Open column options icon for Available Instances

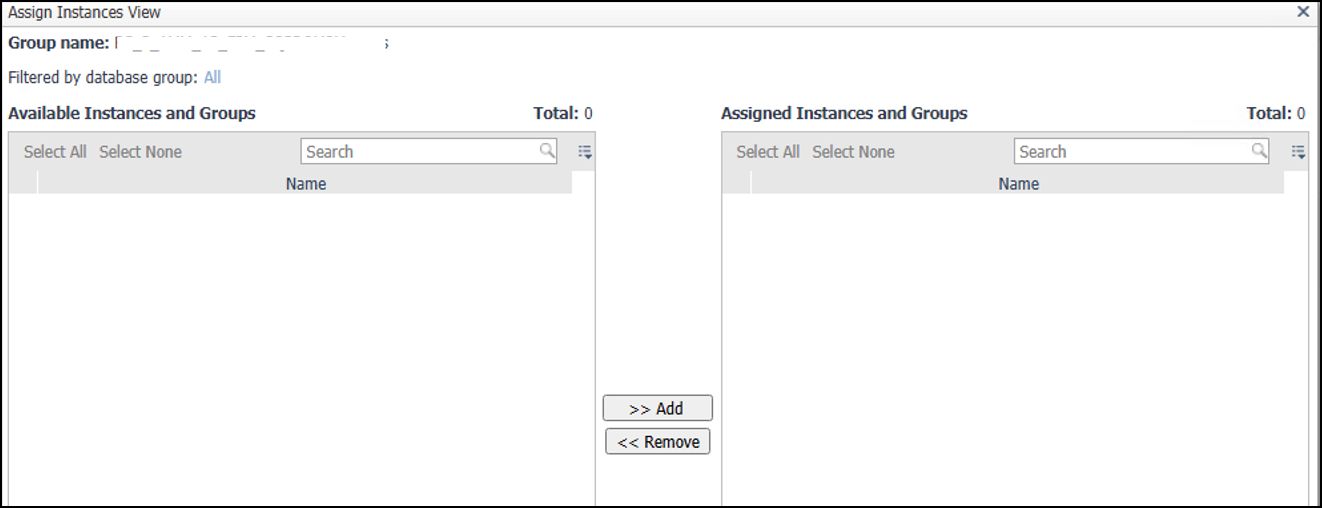point(585,152)
